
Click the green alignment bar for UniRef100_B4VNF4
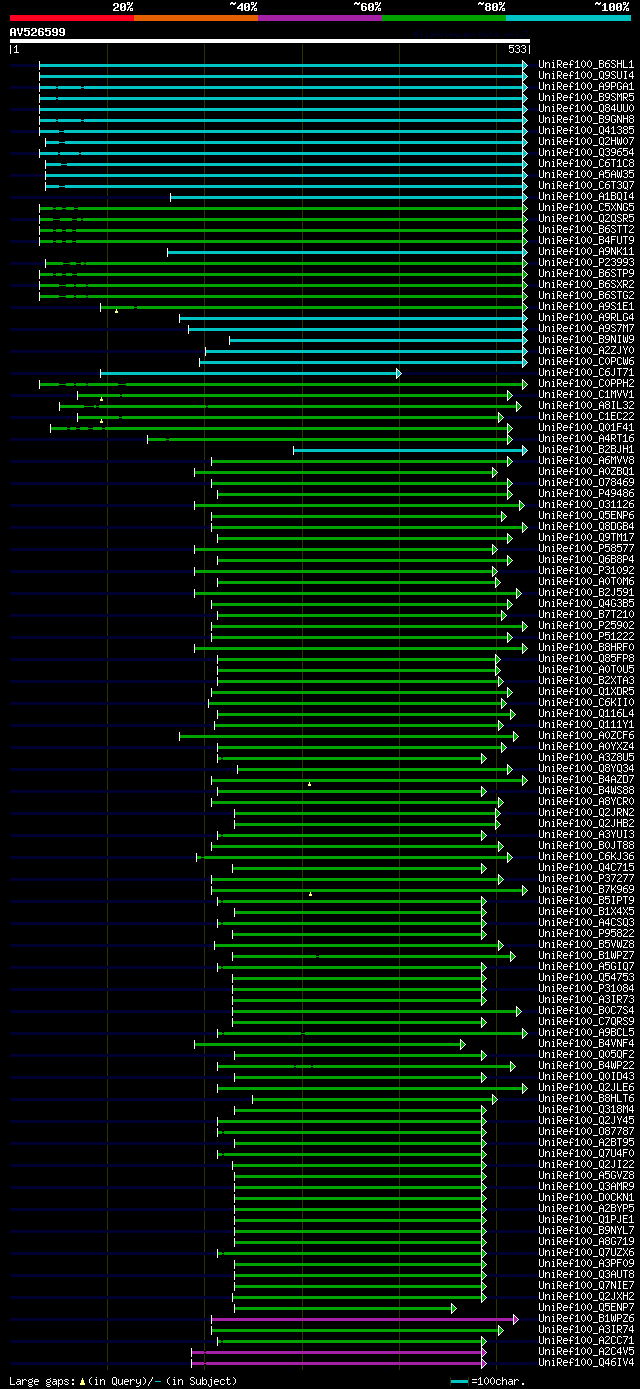pos(330,1044)
